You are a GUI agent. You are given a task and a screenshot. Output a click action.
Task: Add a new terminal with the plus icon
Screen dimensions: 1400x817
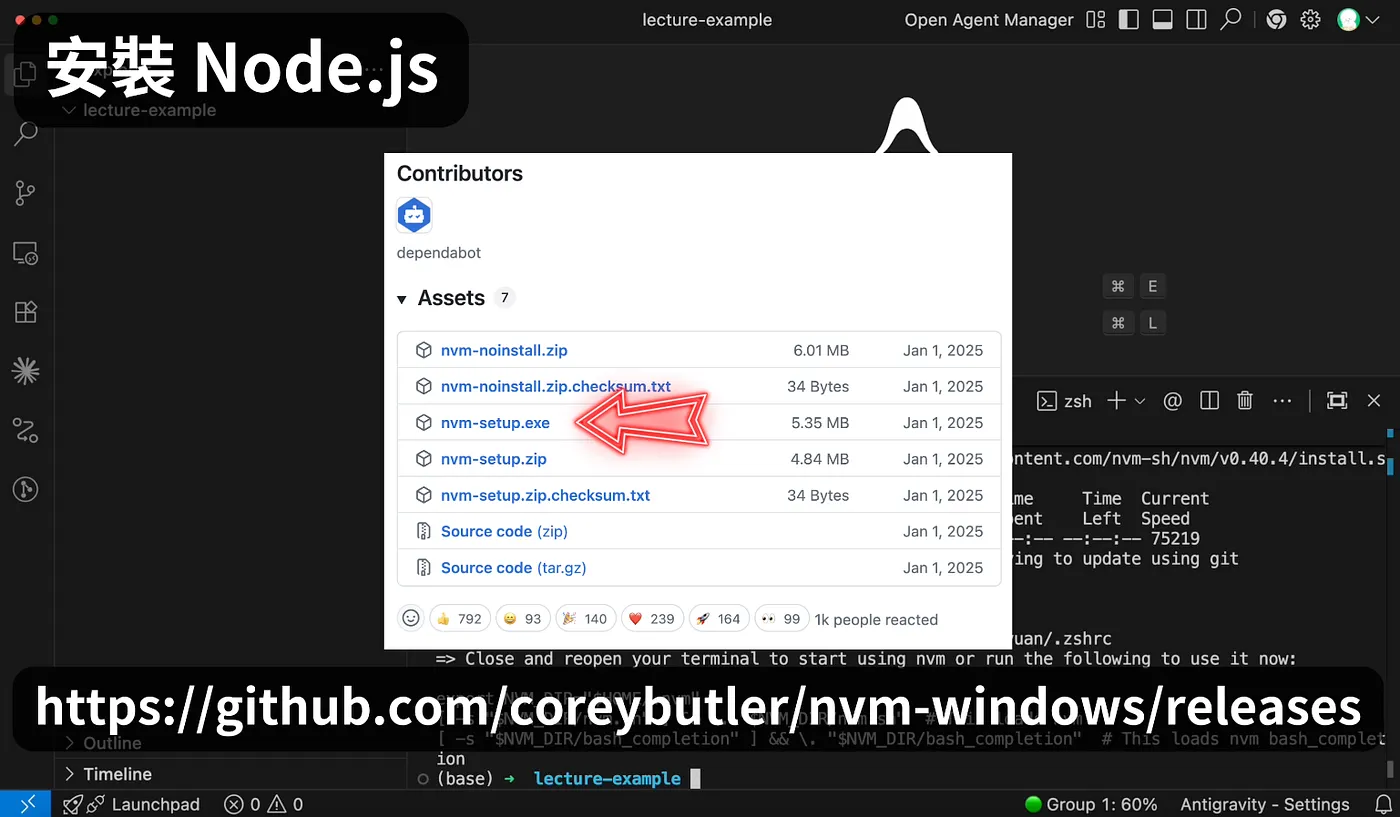pos(1116,401)
